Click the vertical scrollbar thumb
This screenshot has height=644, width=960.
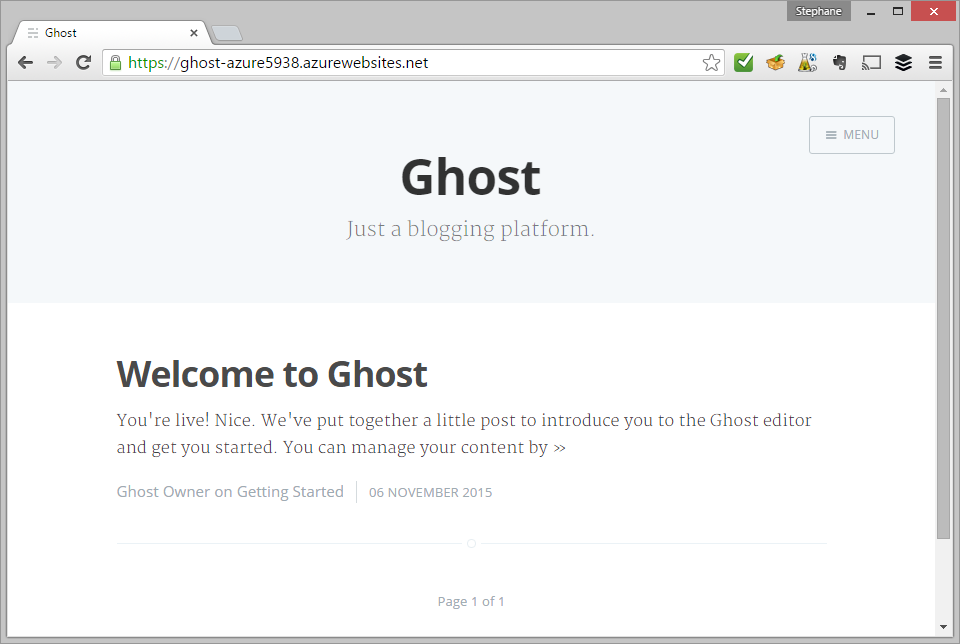(x=943, y=318)
